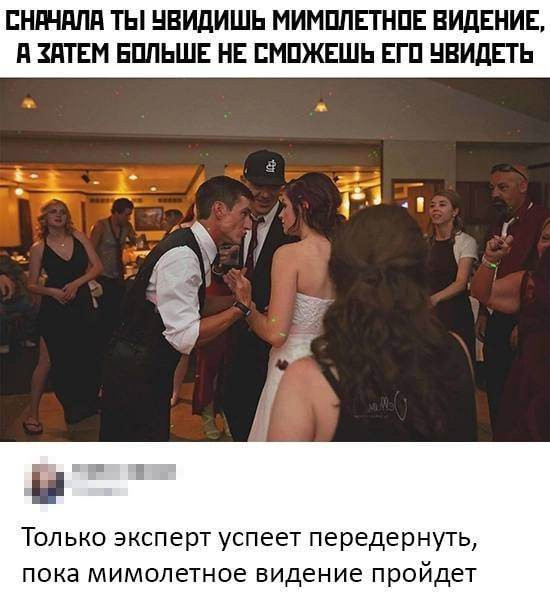The width and height of the screenshot is (550, 602).
Task: Click the right ceiling lamp in the photo
Action: (x=321, y=105)
